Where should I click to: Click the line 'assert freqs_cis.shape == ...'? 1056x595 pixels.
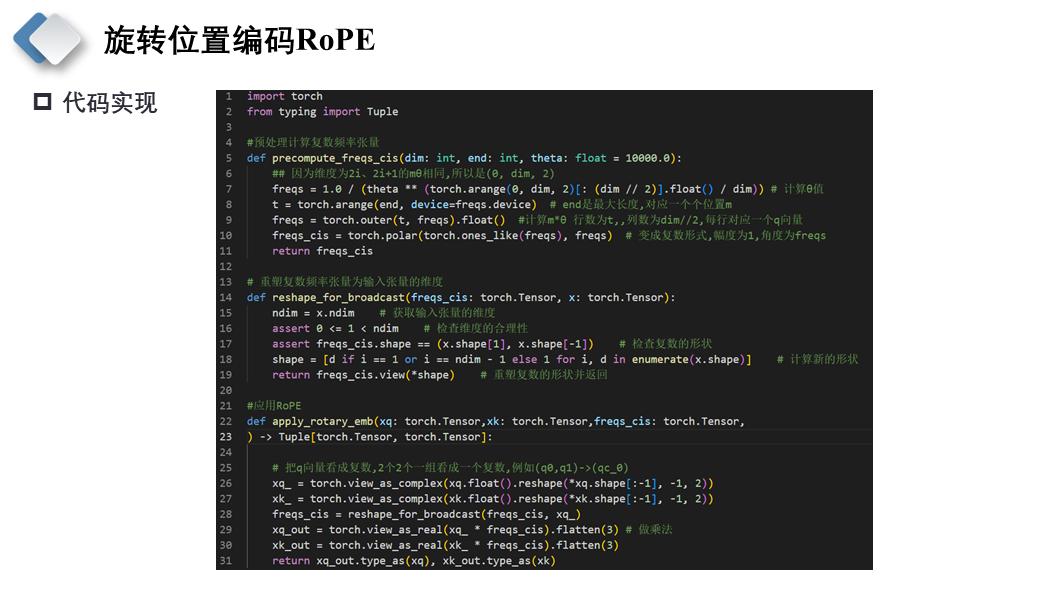(x=492, y=344)
